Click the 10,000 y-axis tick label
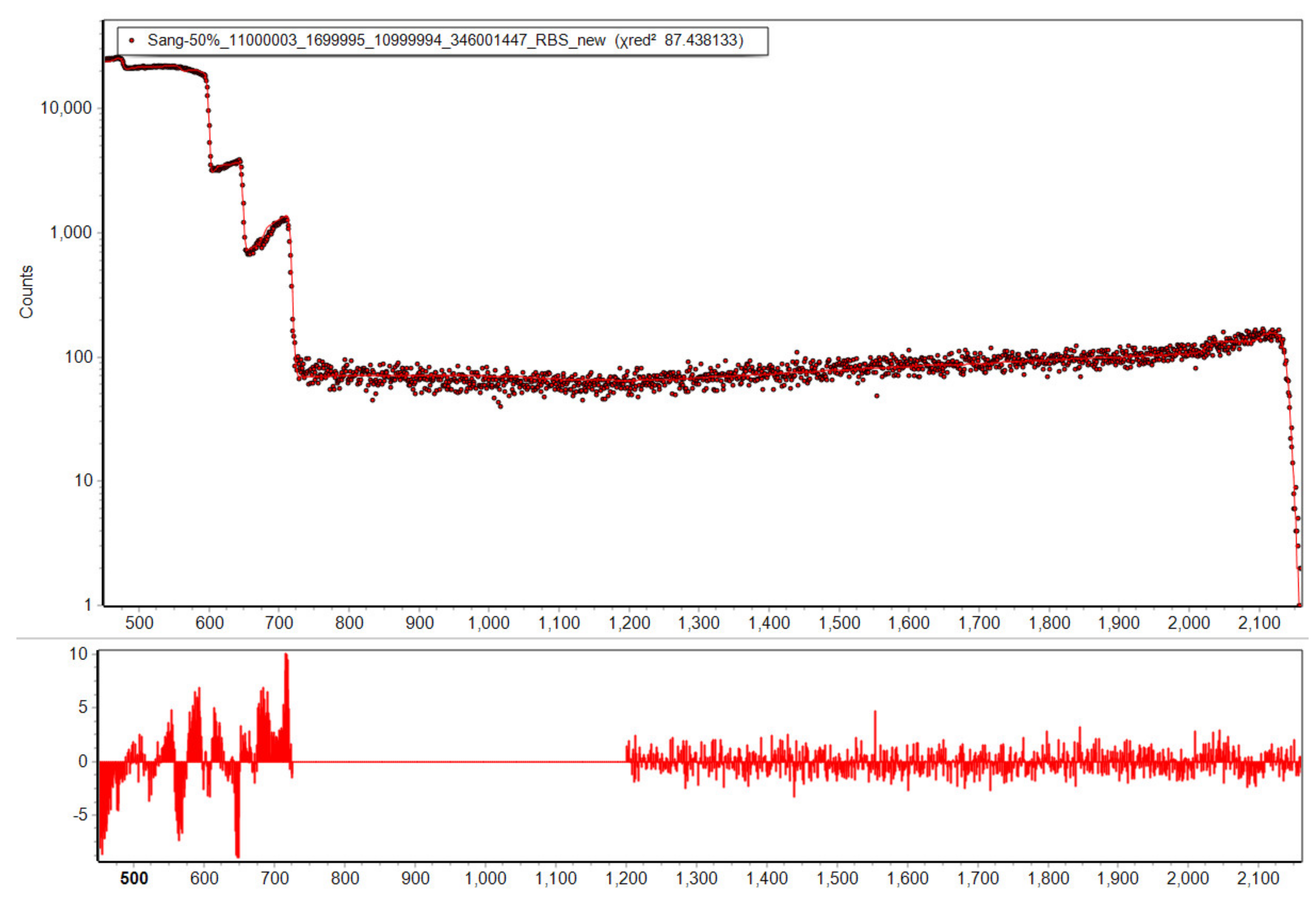Image resolution: width=1316 pixels, height=902 pixels. (66, 108)
